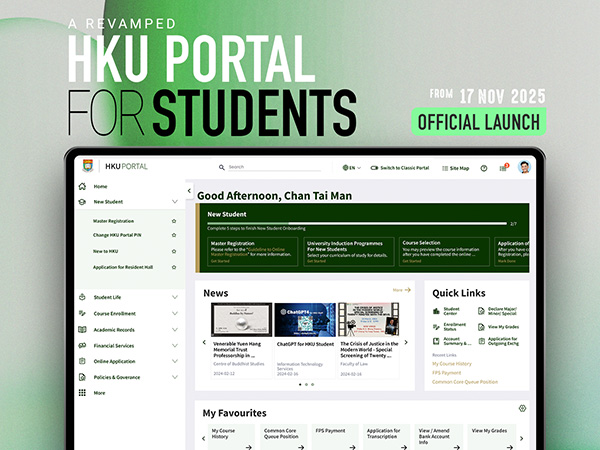Click the Course Enrollment icon

point(82,313)
